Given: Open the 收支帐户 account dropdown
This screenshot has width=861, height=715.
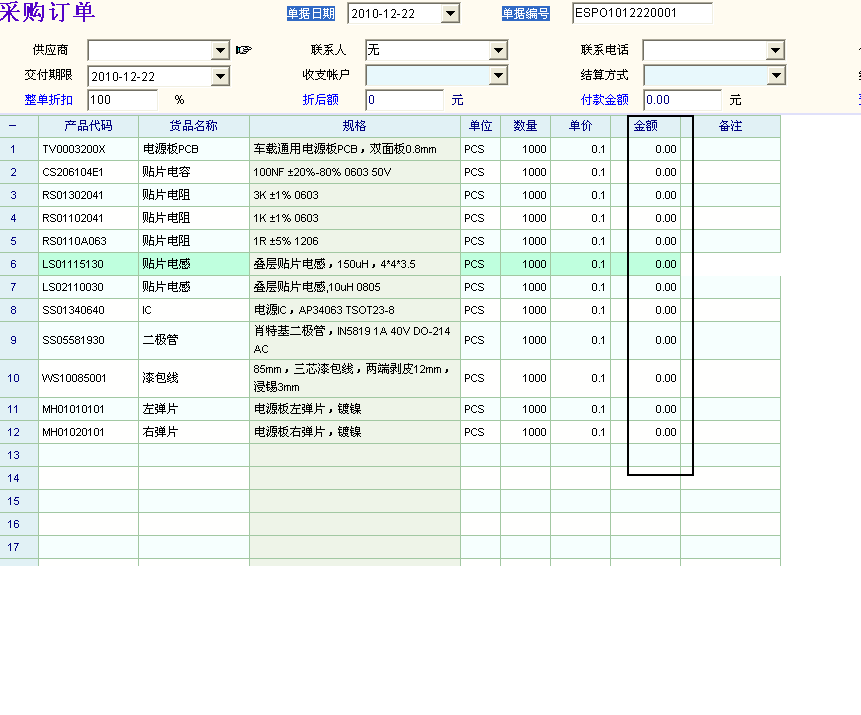Looking at the screenshot, I should pos(498,75).
